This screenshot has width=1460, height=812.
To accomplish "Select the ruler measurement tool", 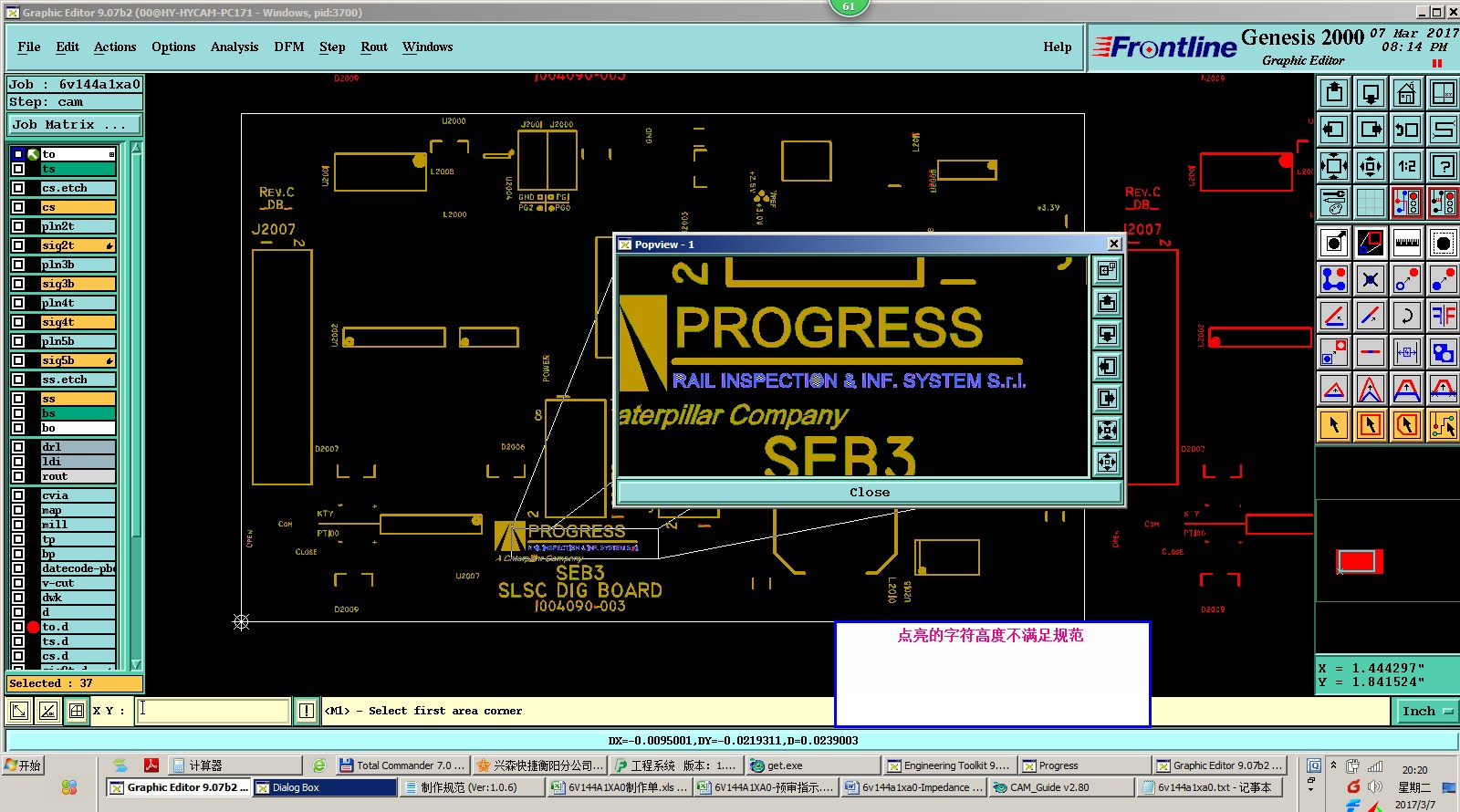I will [1407, 243].
